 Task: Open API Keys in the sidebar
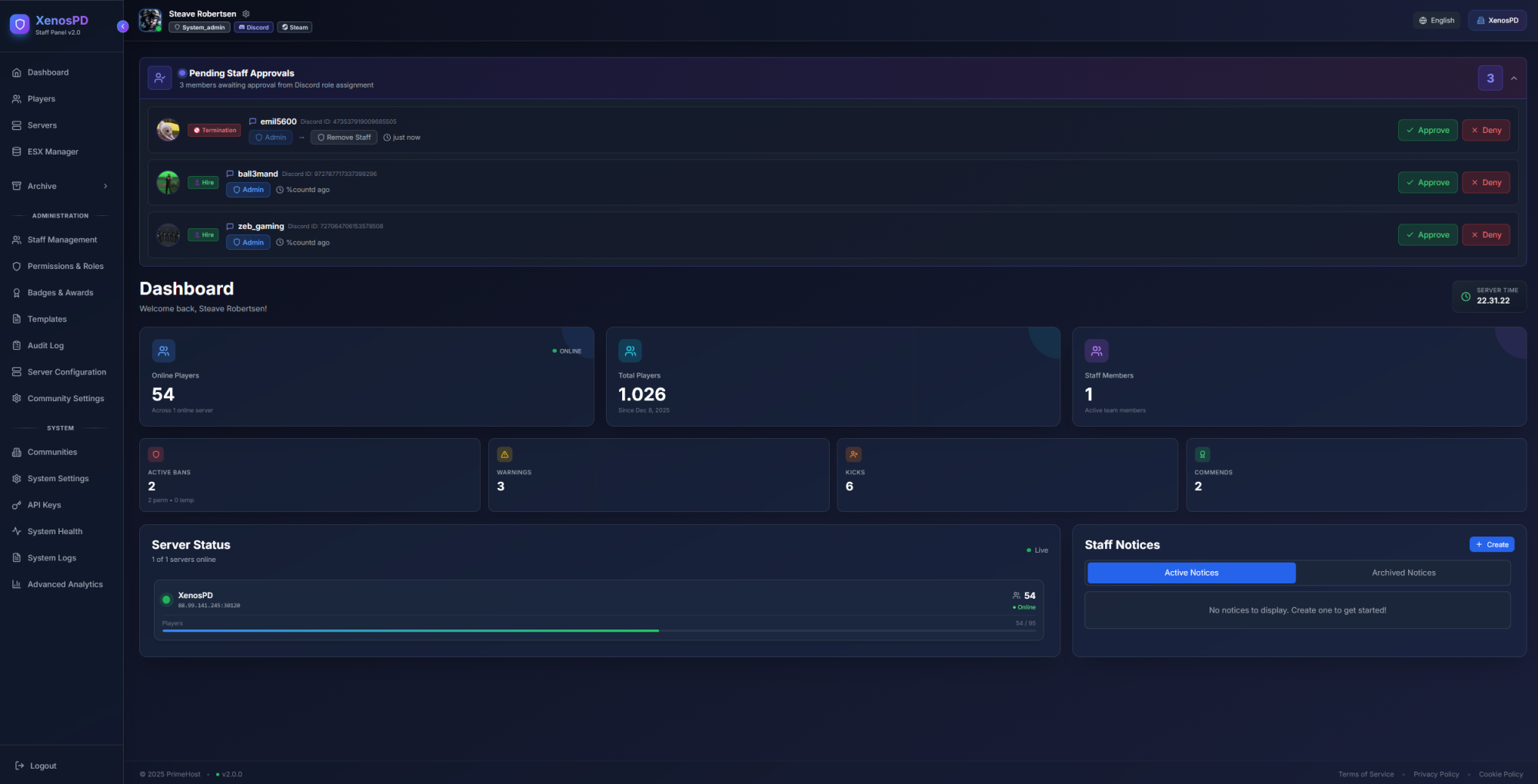tap(62, 505)
